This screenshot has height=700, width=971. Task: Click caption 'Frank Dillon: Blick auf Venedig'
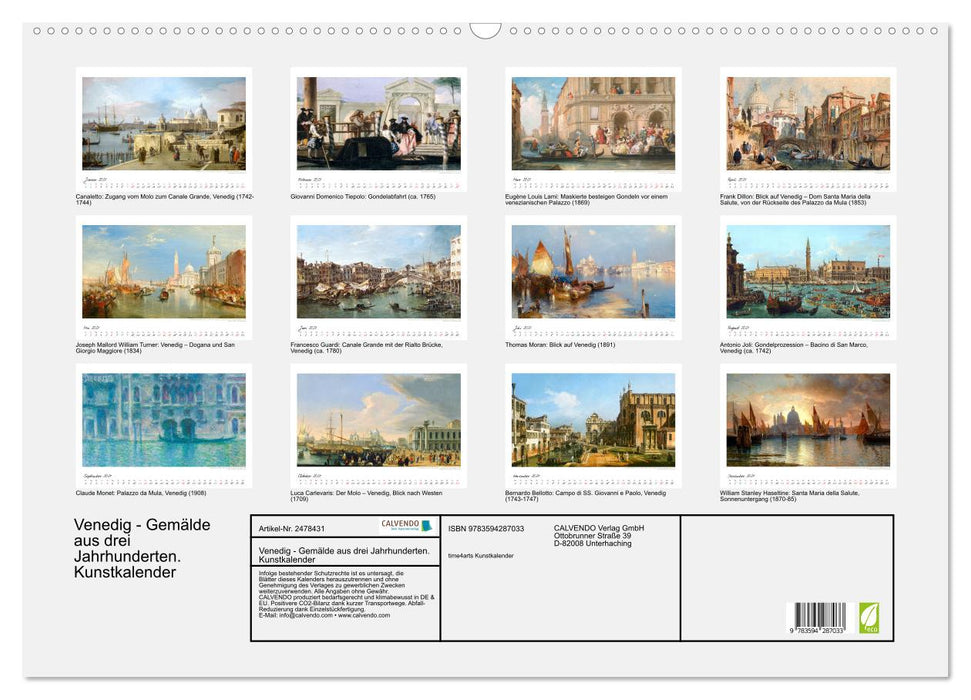tap(795, 199)
